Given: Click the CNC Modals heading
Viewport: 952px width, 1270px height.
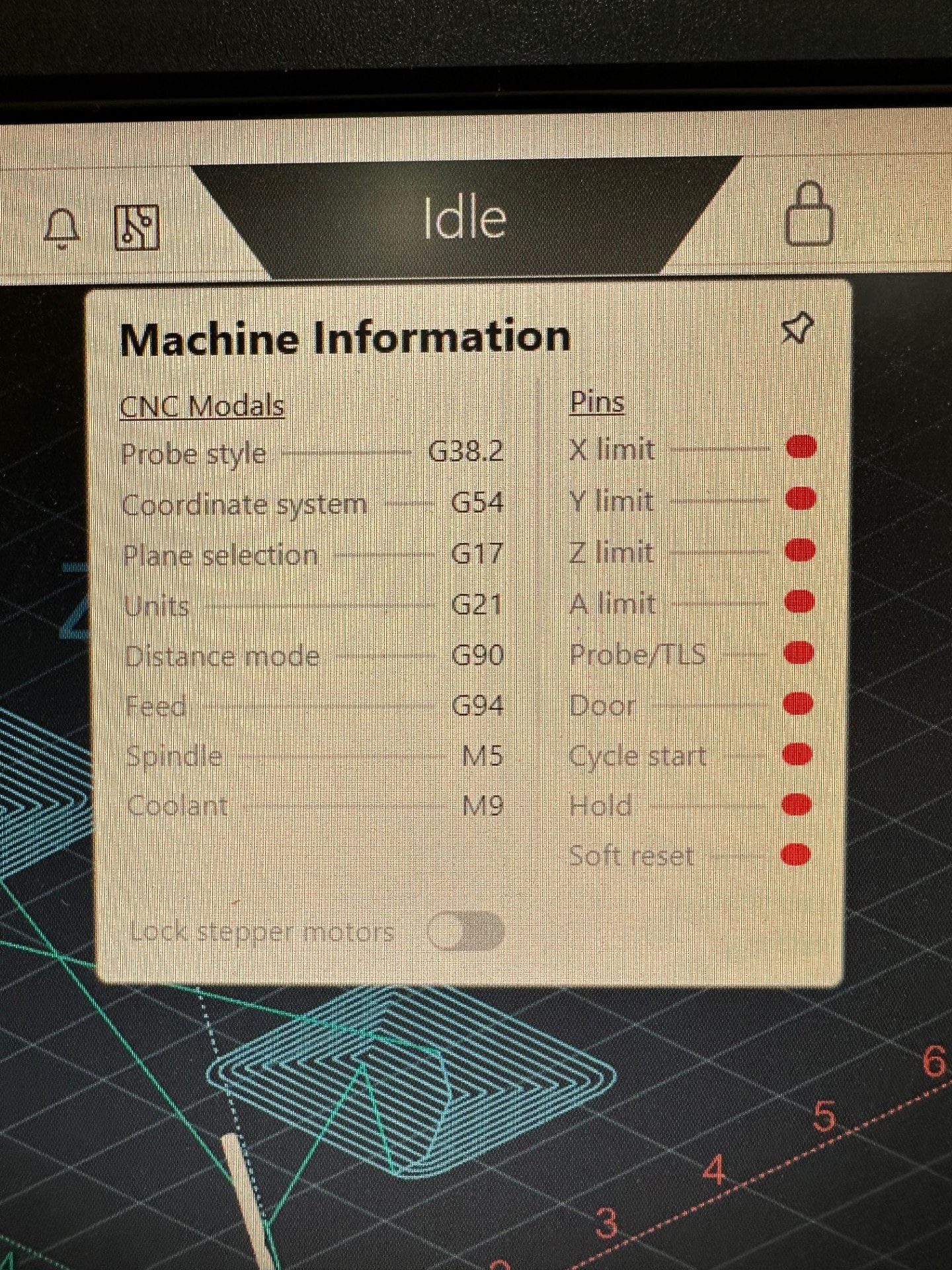Looking at the screenshot, I should (x=202, y=405).
